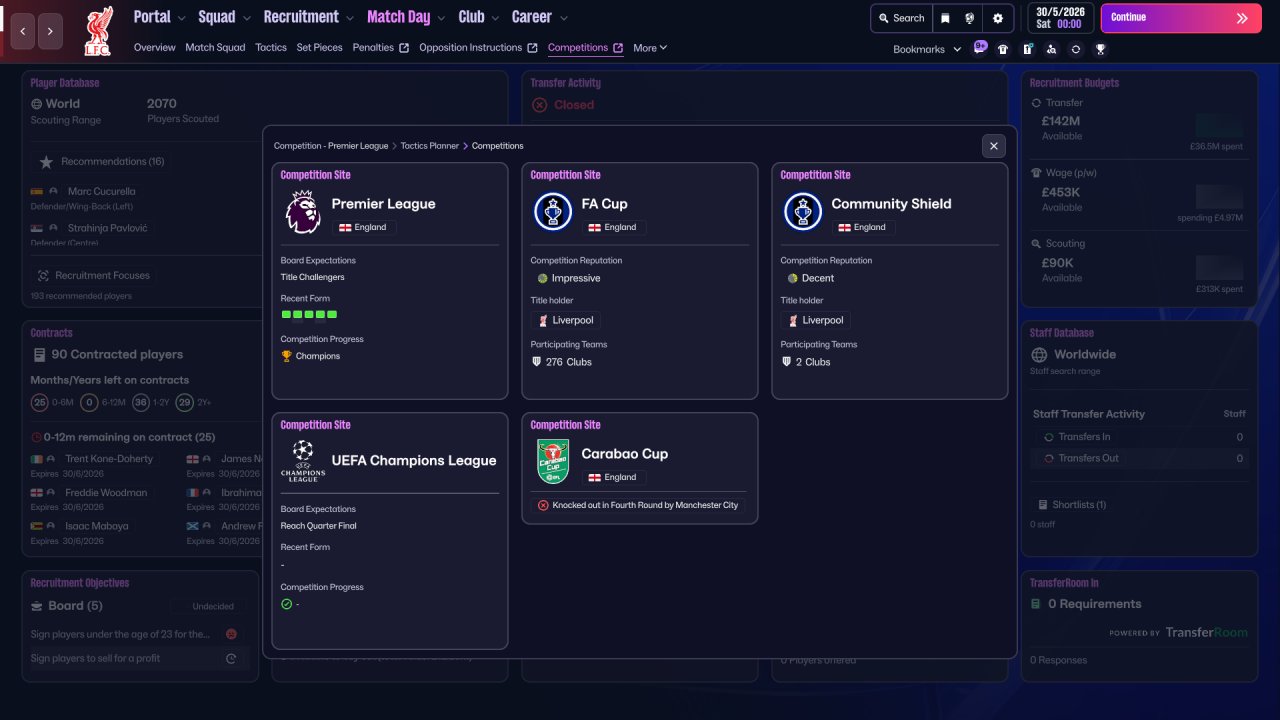
Task: Expand the Club menu chevron
Action: pyautogui.click(x=494, y=18)
